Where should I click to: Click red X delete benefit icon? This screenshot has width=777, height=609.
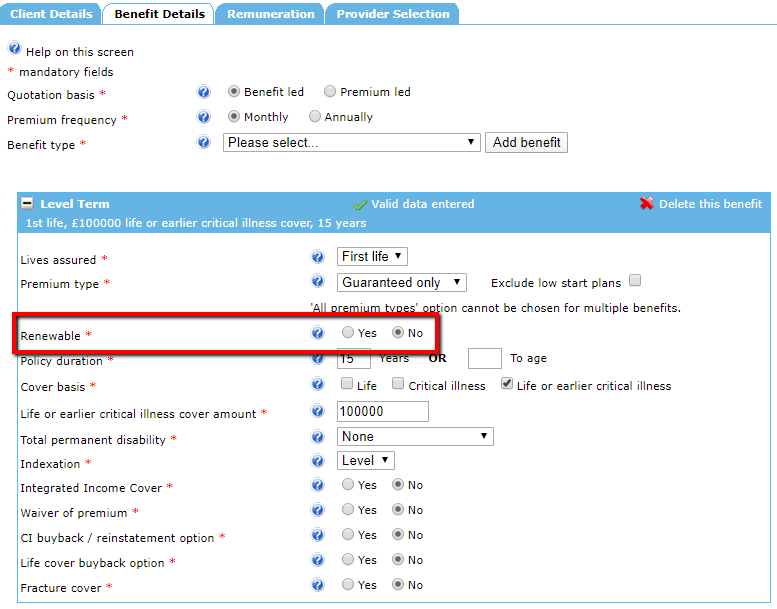[647, 204]
